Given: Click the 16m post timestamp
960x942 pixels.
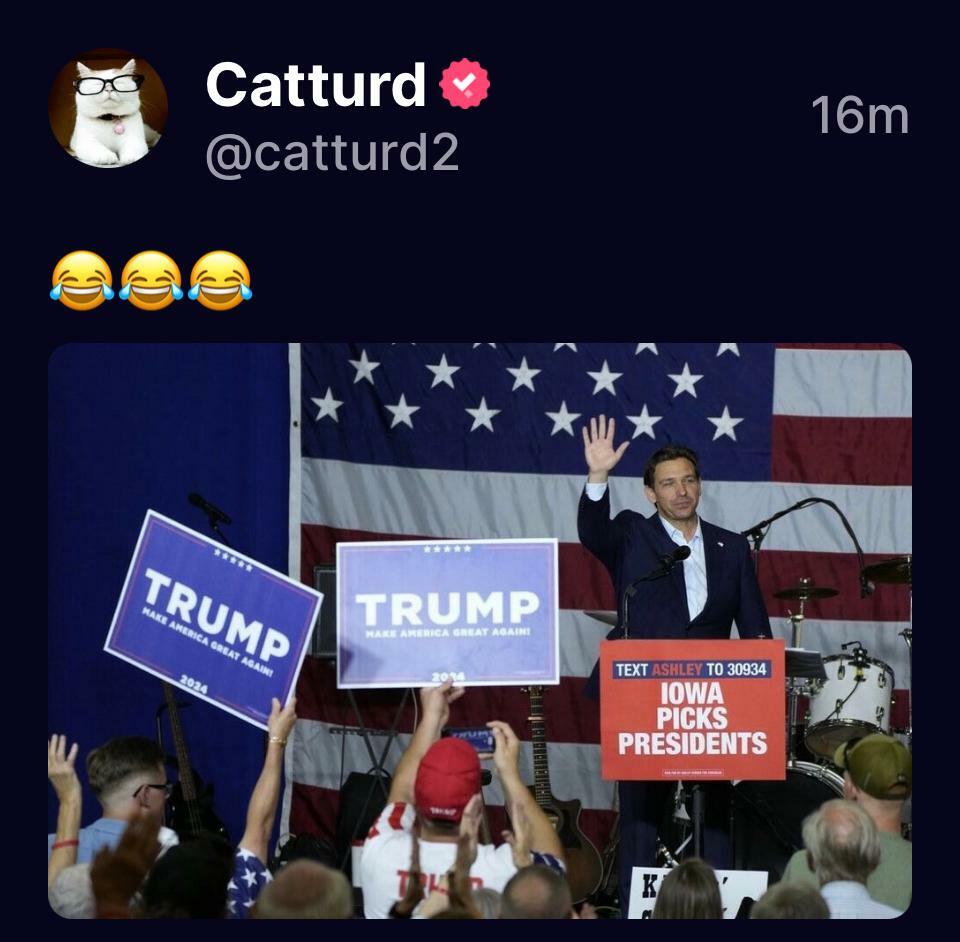Looking at the screenshot, I should point(860,115).
